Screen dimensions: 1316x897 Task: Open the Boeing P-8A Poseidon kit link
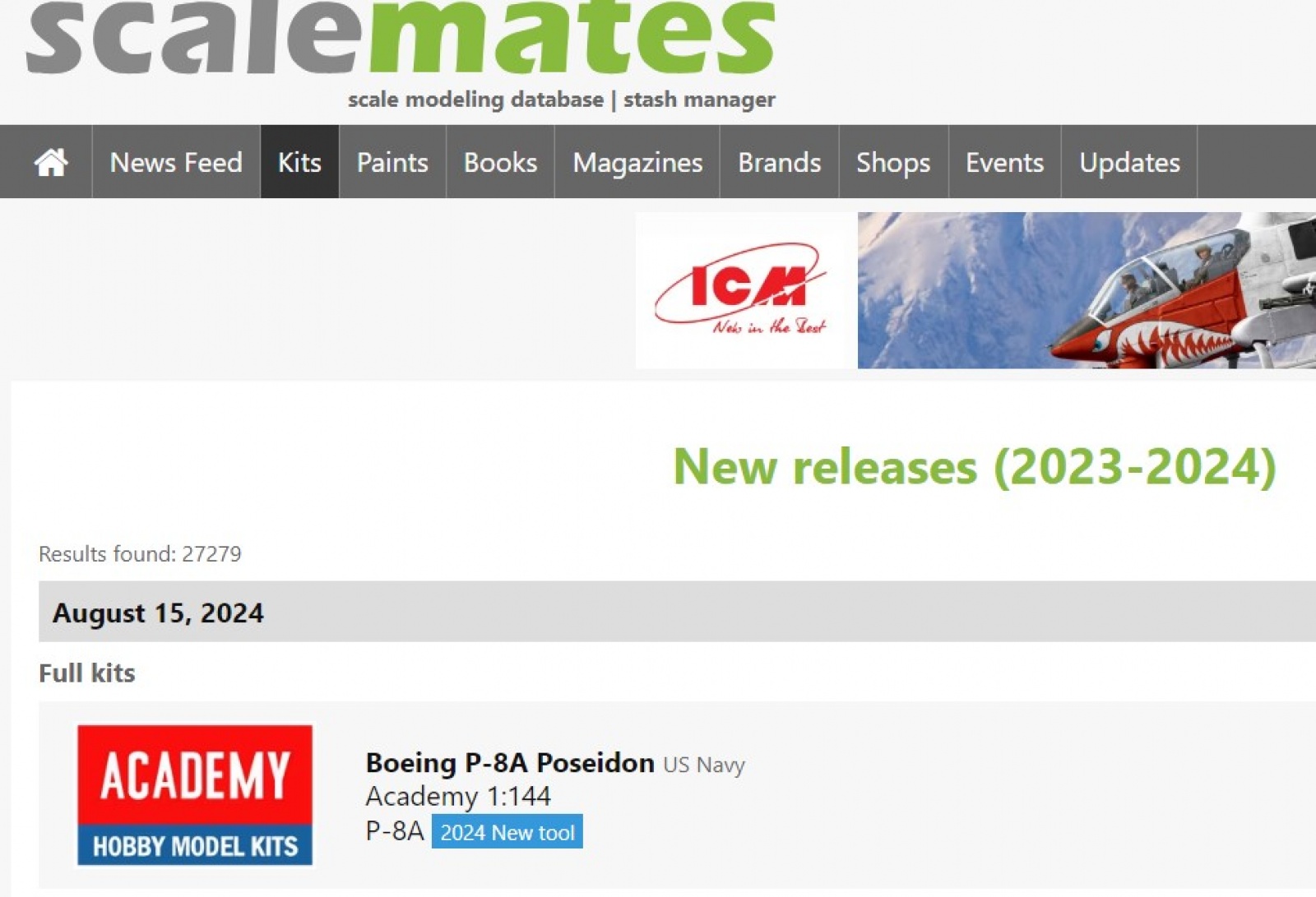click(510, 763)
